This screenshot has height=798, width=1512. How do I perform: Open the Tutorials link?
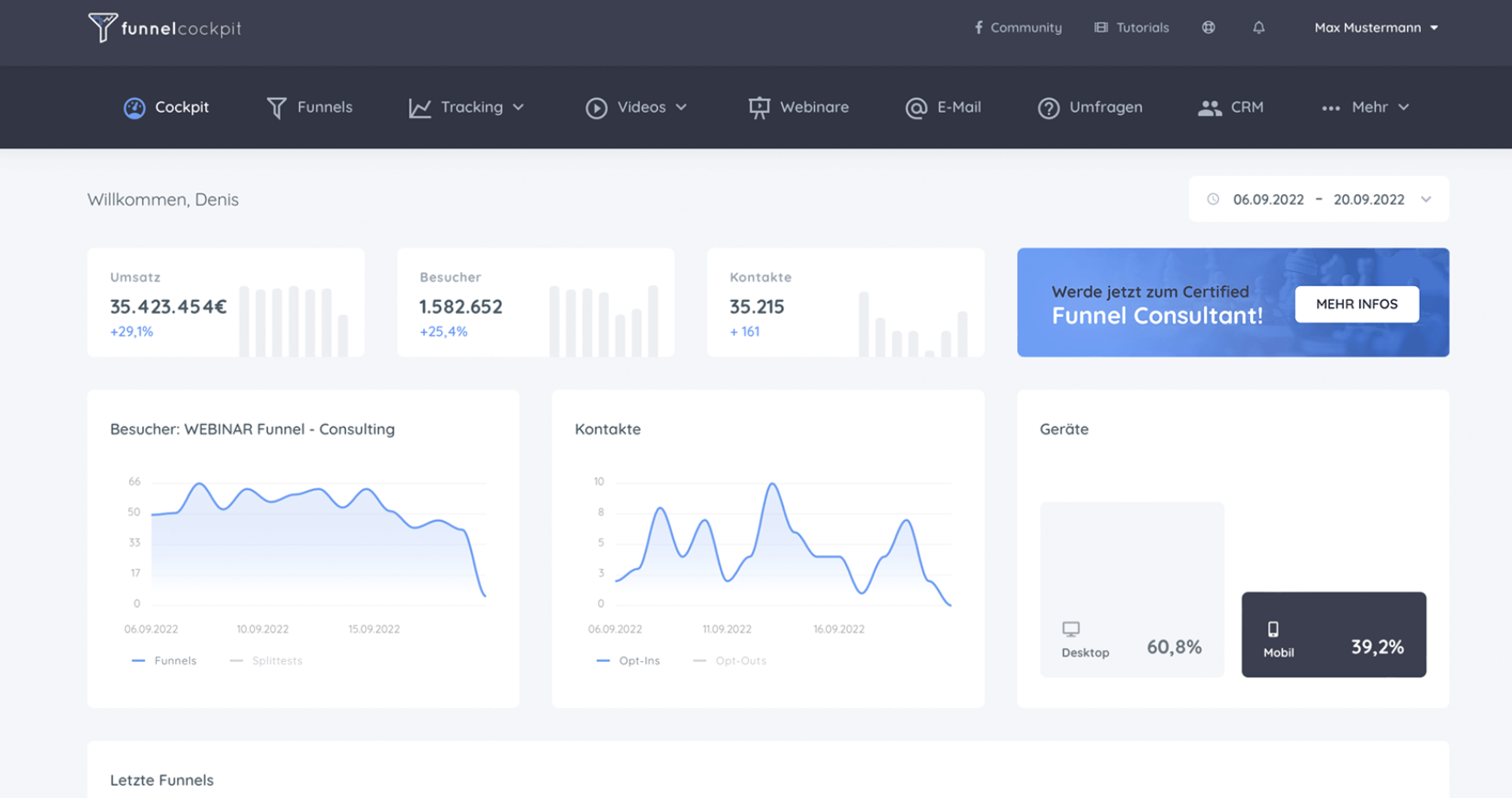pos(1131,27)
